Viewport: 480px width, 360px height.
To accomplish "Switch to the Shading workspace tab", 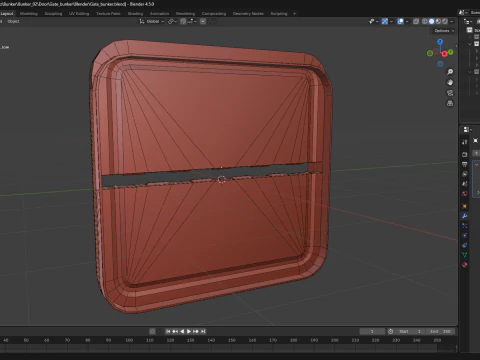I will click(135, 14).
